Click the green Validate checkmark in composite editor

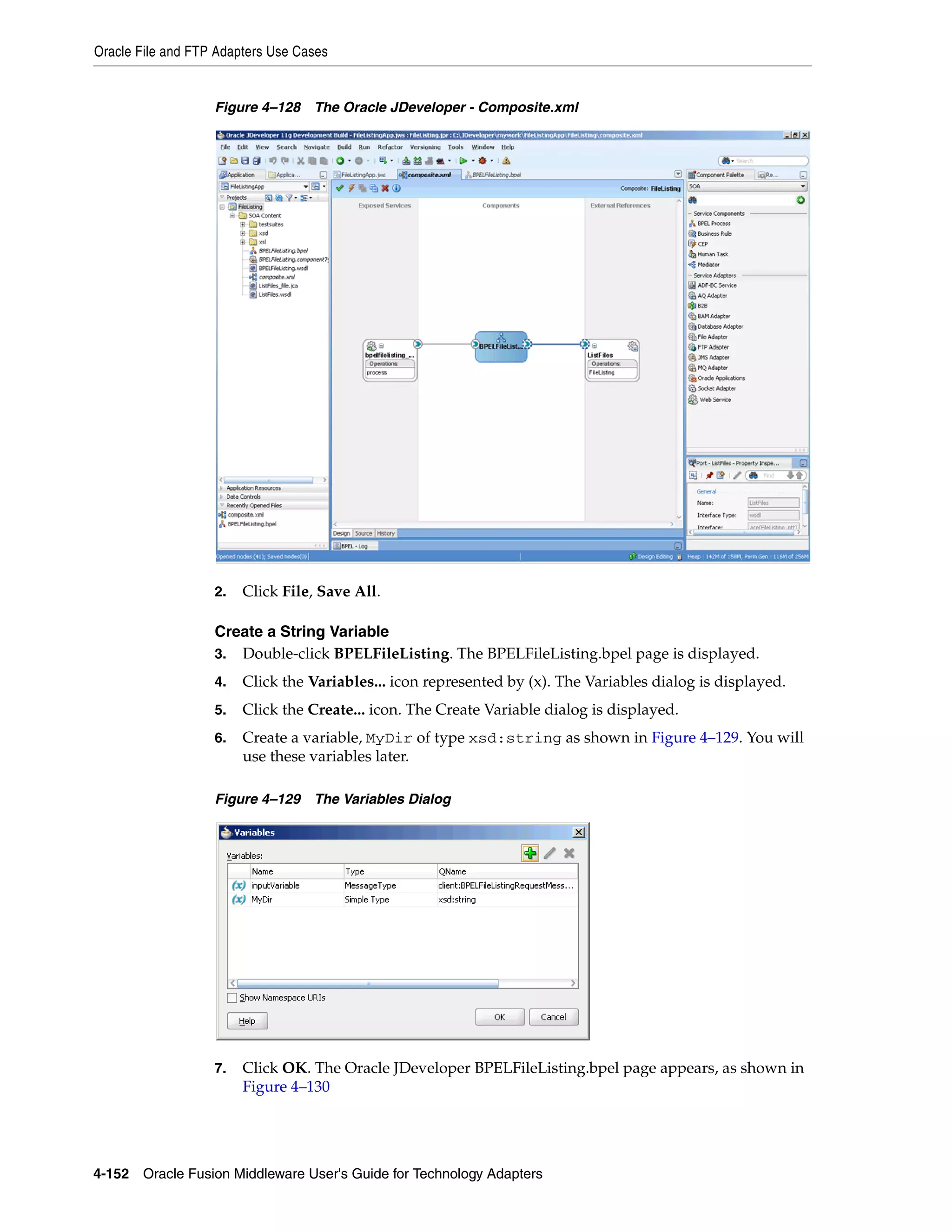click(339, 188)
